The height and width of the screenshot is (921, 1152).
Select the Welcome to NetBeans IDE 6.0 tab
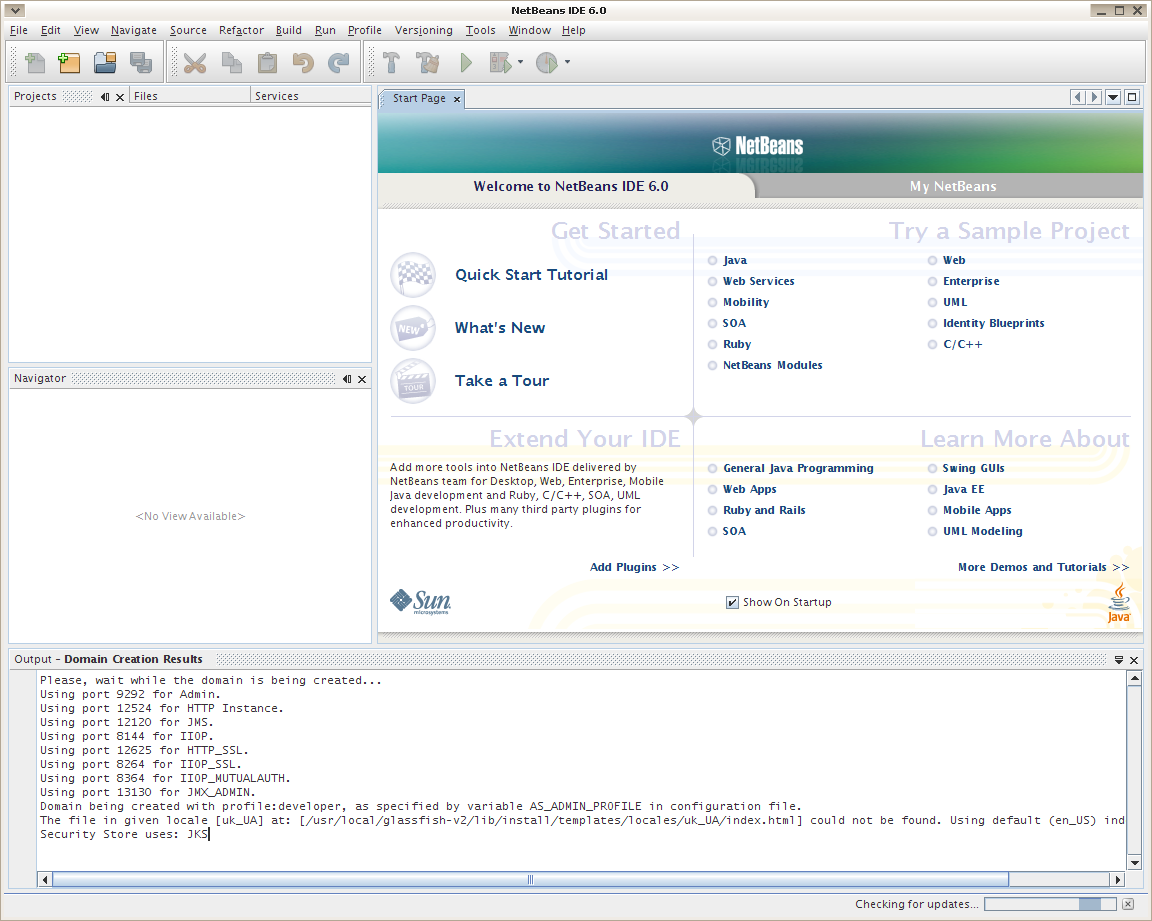tap(571, 187)
